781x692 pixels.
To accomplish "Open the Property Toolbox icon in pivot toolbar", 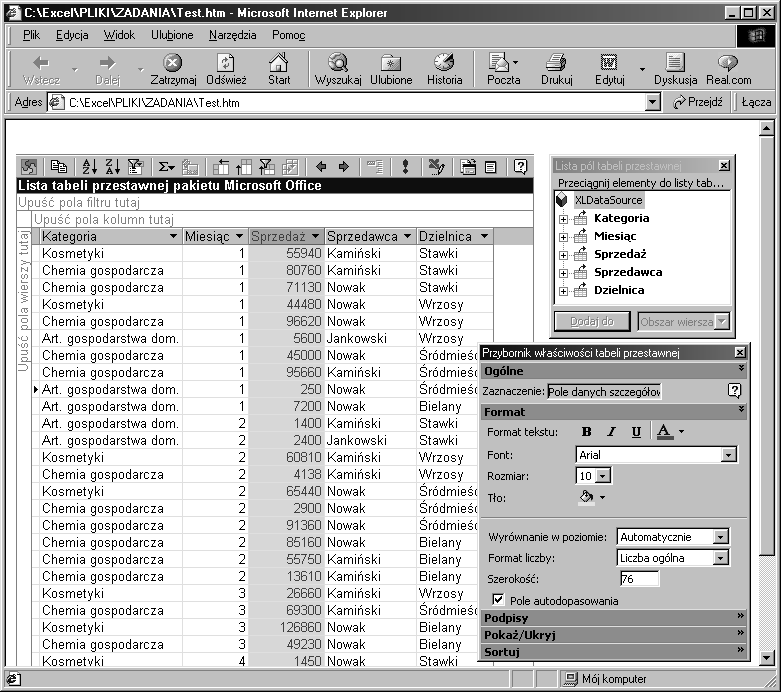I will click(x=468, y=166).
